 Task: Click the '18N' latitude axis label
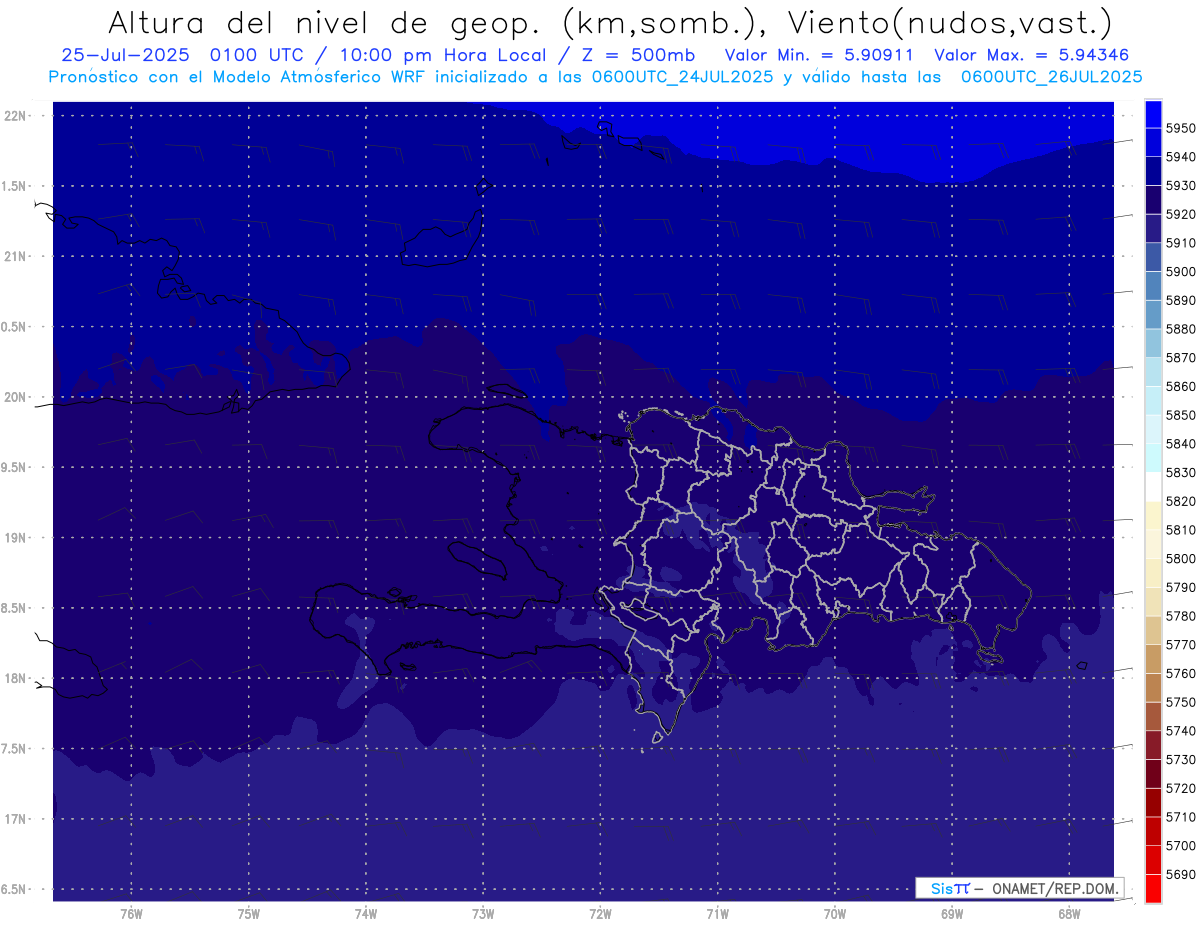tap(16, 679)
